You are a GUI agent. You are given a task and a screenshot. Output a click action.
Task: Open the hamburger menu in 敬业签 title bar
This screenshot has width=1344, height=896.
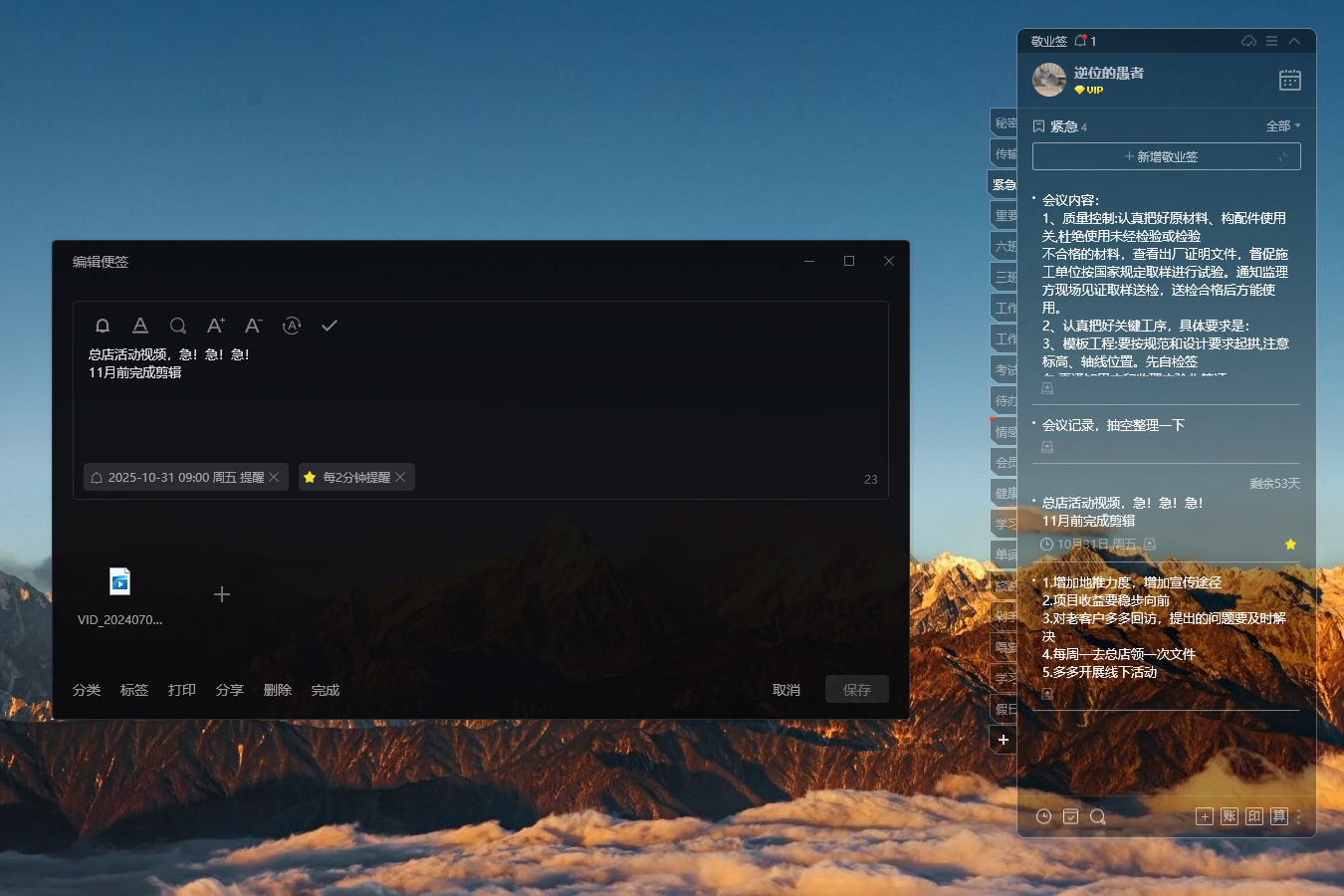pyautogui.click(x=1271, y=41)
